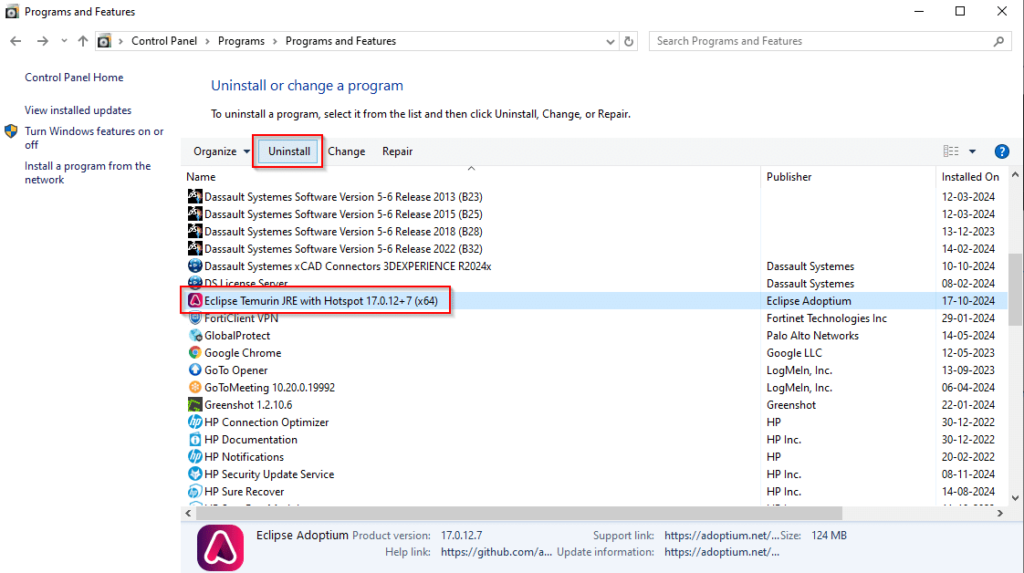Click the Greenshot icon
The image size is (1024, 573).
195,405
